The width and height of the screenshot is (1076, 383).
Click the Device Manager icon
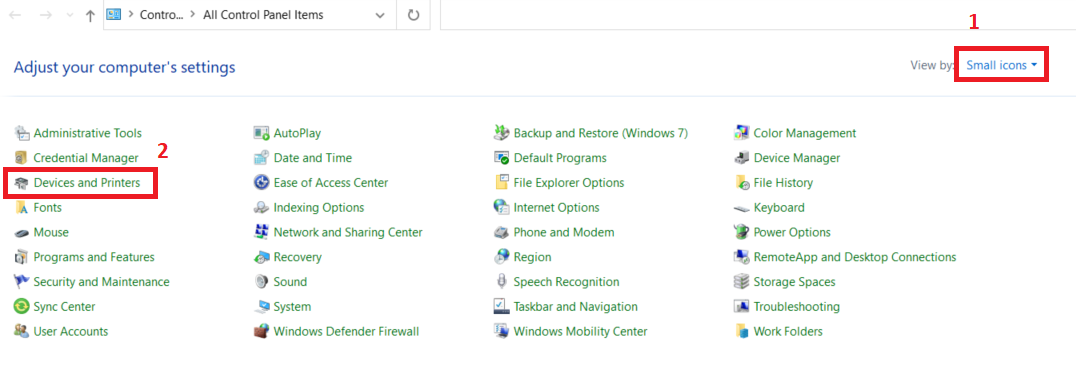coord(742,158)
